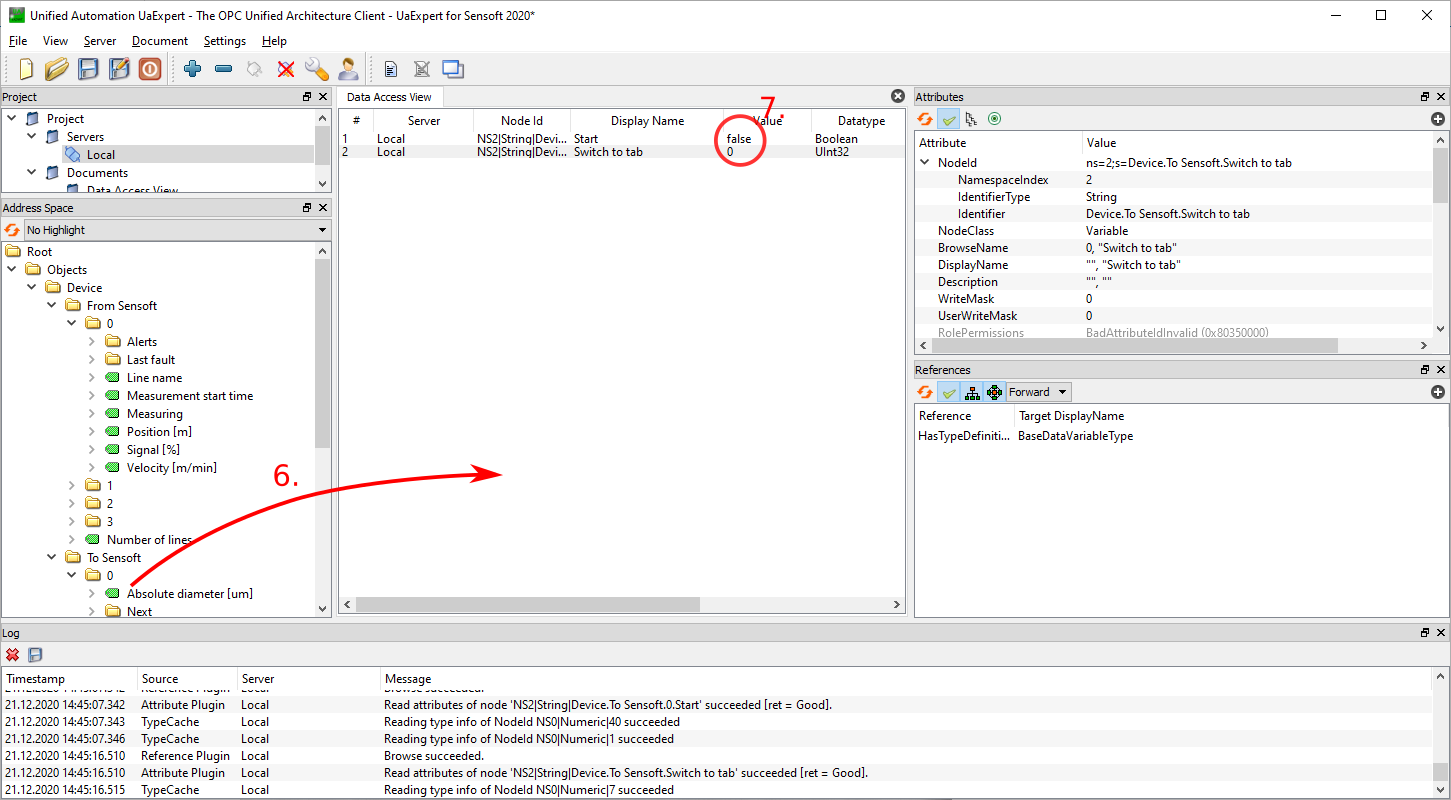The image size is (1451, 800).
Task: Click the plus circle icon in Attributes panel
Action: (1438, 119)
